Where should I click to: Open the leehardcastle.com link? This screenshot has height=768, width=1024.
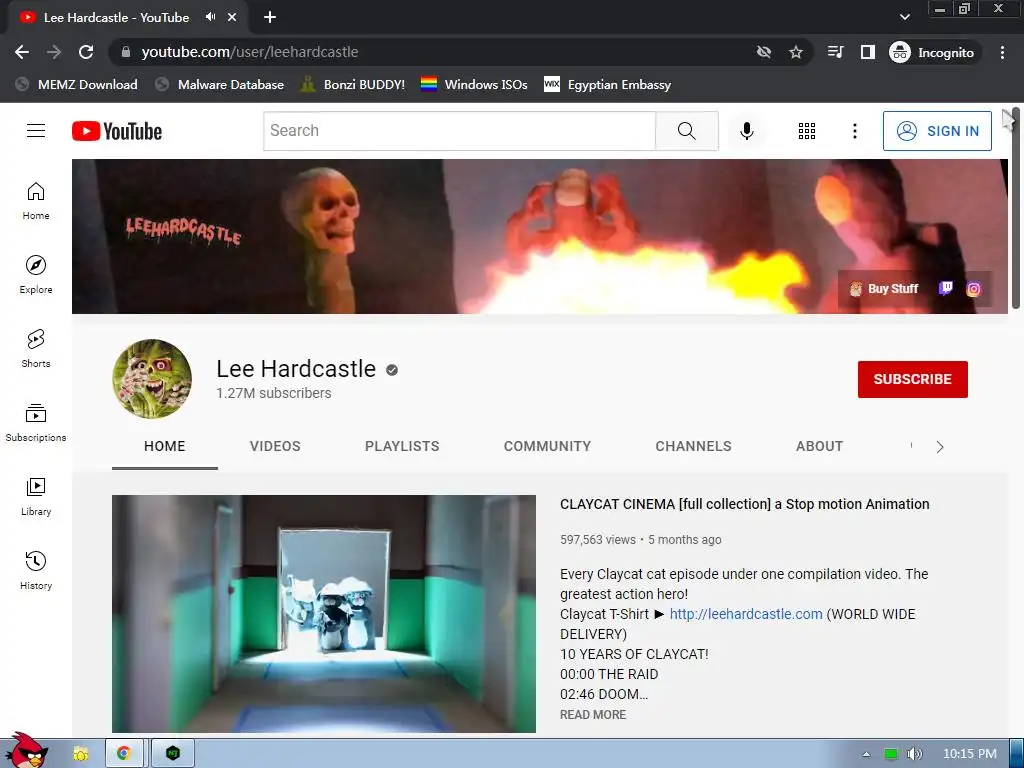coord(746,614)
